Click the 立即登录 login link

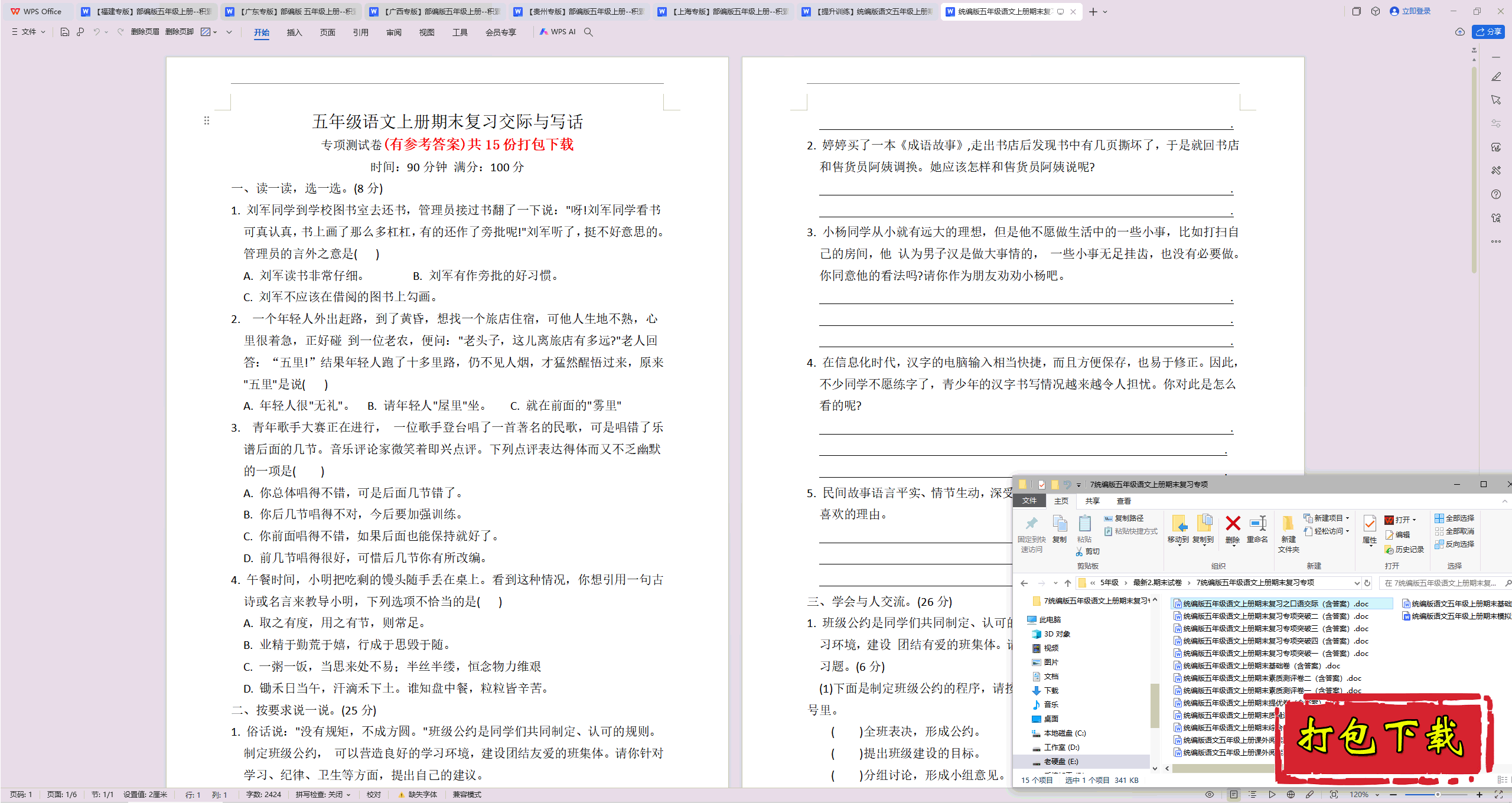(1410, 11)
